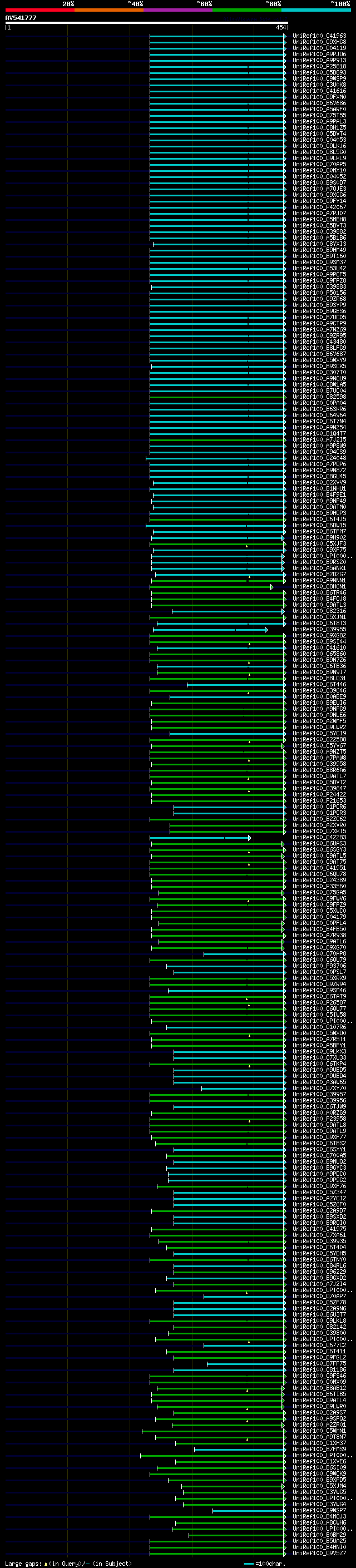
Task: Click the alignment bar of UniRef100_Q8H6N1
Action: click(x=212, y=587)
